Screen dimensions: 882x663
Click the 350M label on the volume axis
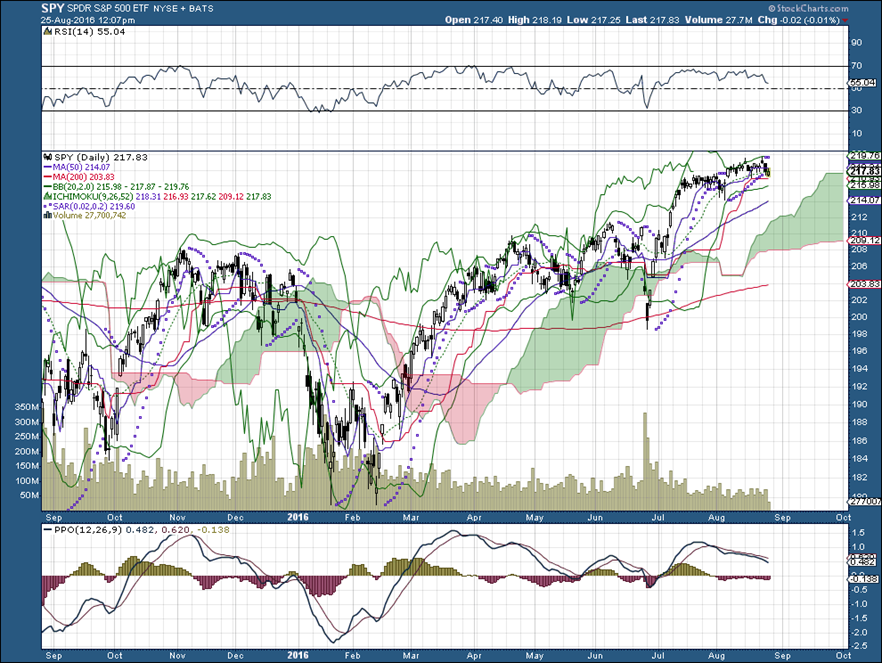[28, 407]
